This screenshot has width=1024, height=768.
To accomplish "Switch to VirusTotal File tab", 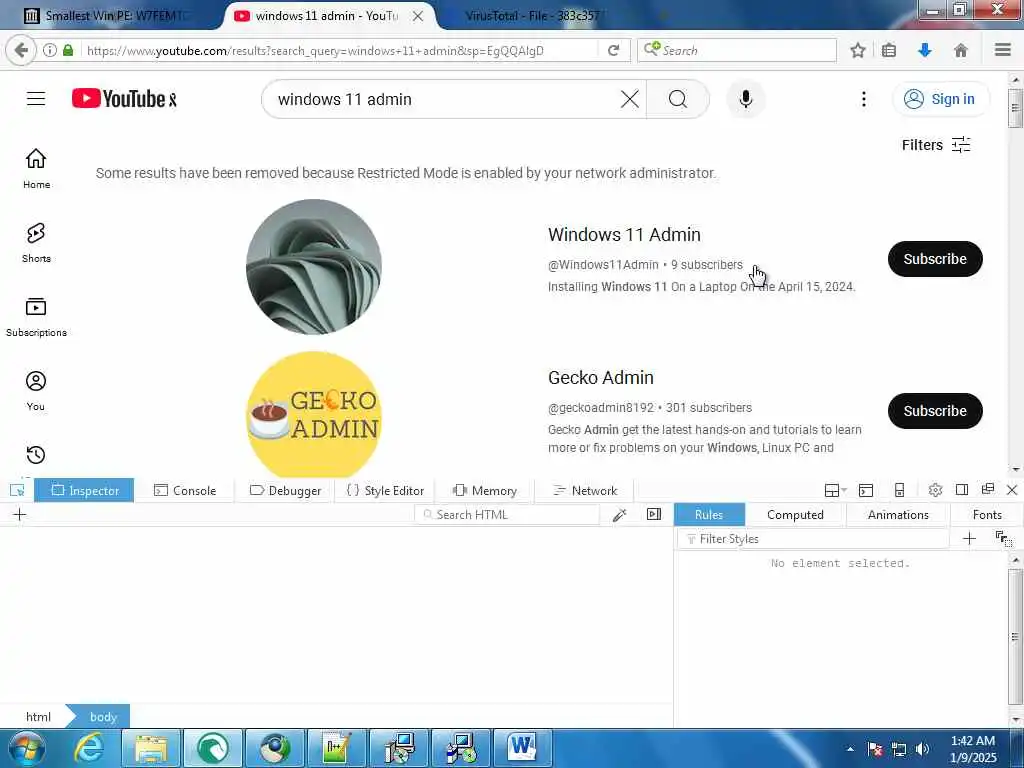I will pyautogui.click(x=532, y=16).
